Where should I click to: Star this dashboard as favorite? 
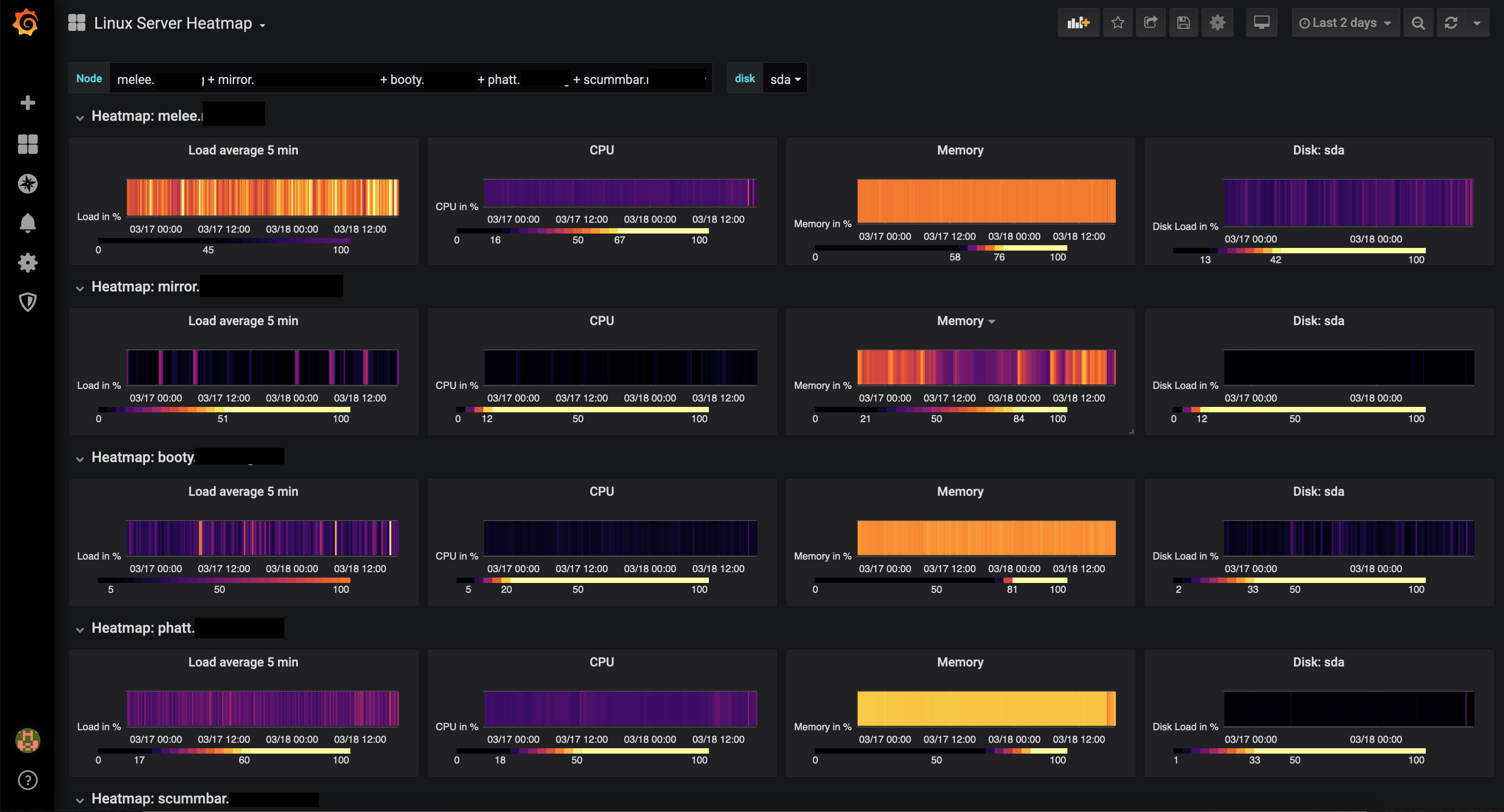pyautogui.click(x=1117, y=23)
